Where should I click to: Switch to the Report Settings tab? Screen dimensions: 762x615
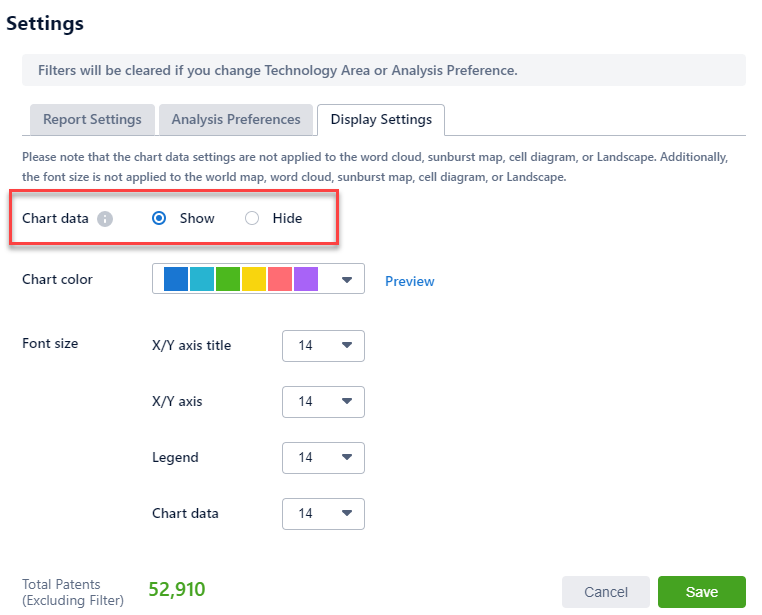(x=92, y=119)
